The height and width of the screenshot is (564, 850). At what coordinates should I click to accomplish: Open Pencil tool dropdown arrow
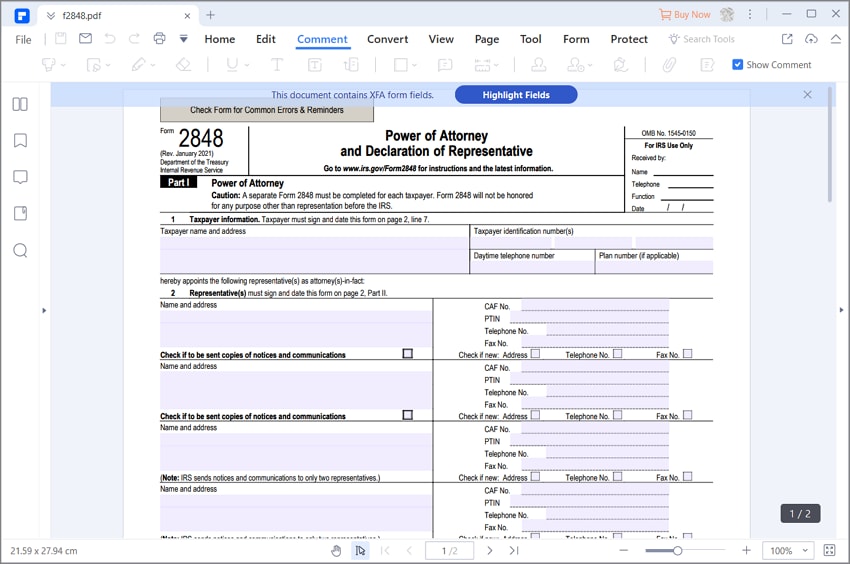pos(152,66)
